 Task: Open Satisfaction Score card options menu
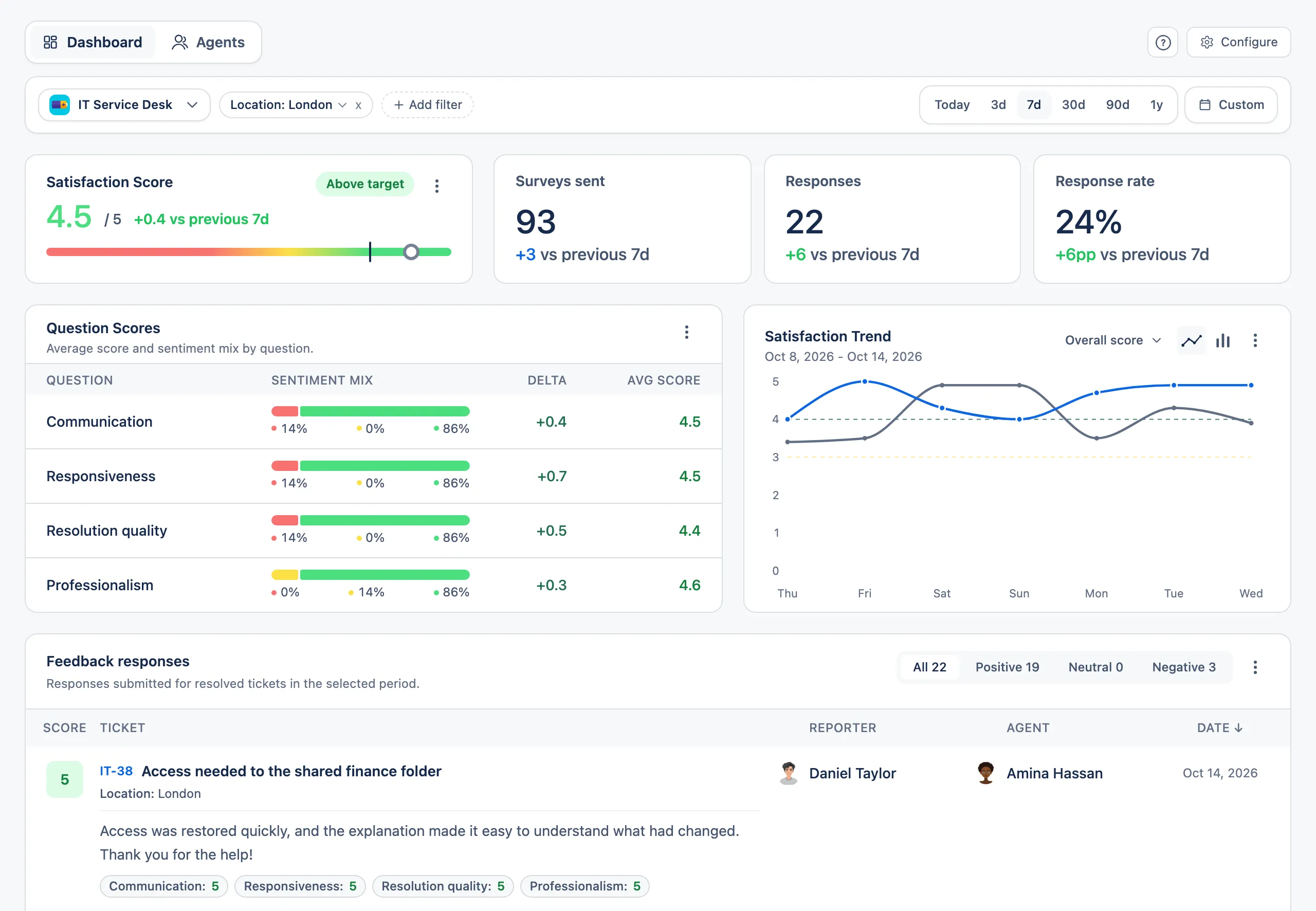click(x=436, y=186)
